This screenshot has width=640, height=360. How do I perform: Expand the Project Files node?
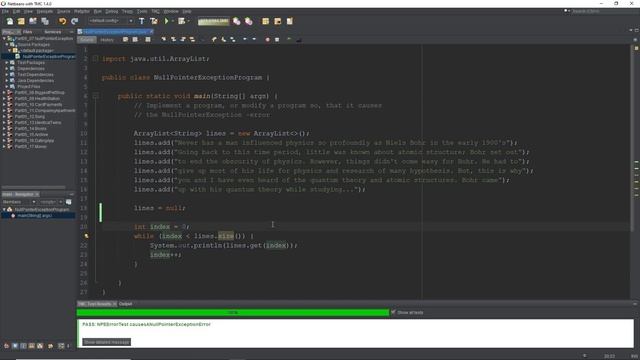7,87
